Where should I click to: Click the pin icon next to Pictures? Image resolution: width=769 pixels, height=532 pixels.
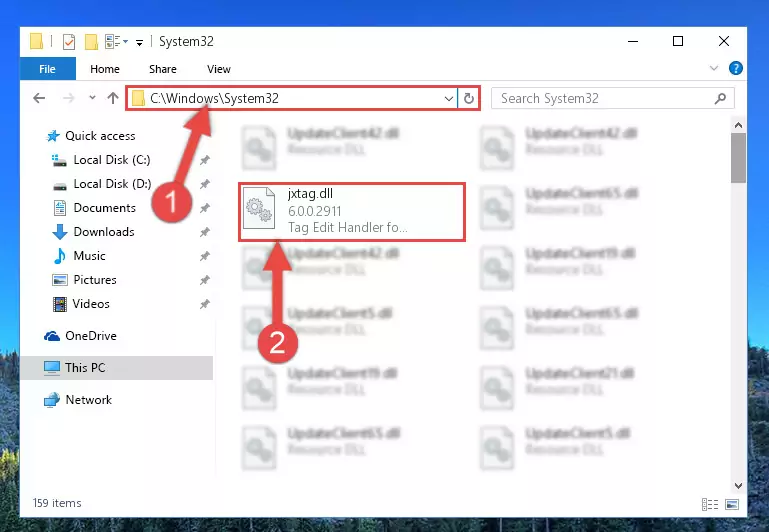pyautogui.click(x=205, y=280)
